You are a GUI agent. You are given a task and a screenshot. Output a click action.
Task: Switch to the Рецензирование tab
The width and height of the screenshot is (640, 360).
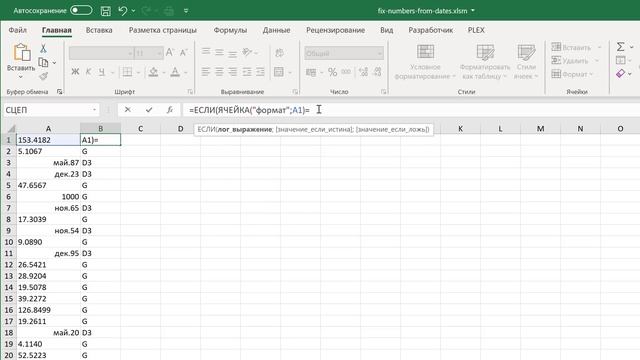[336, 30]
